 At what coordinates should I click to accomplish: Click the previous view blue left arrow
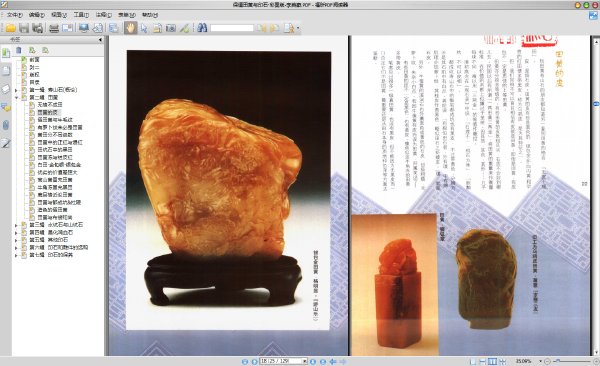tap(333, 361)
